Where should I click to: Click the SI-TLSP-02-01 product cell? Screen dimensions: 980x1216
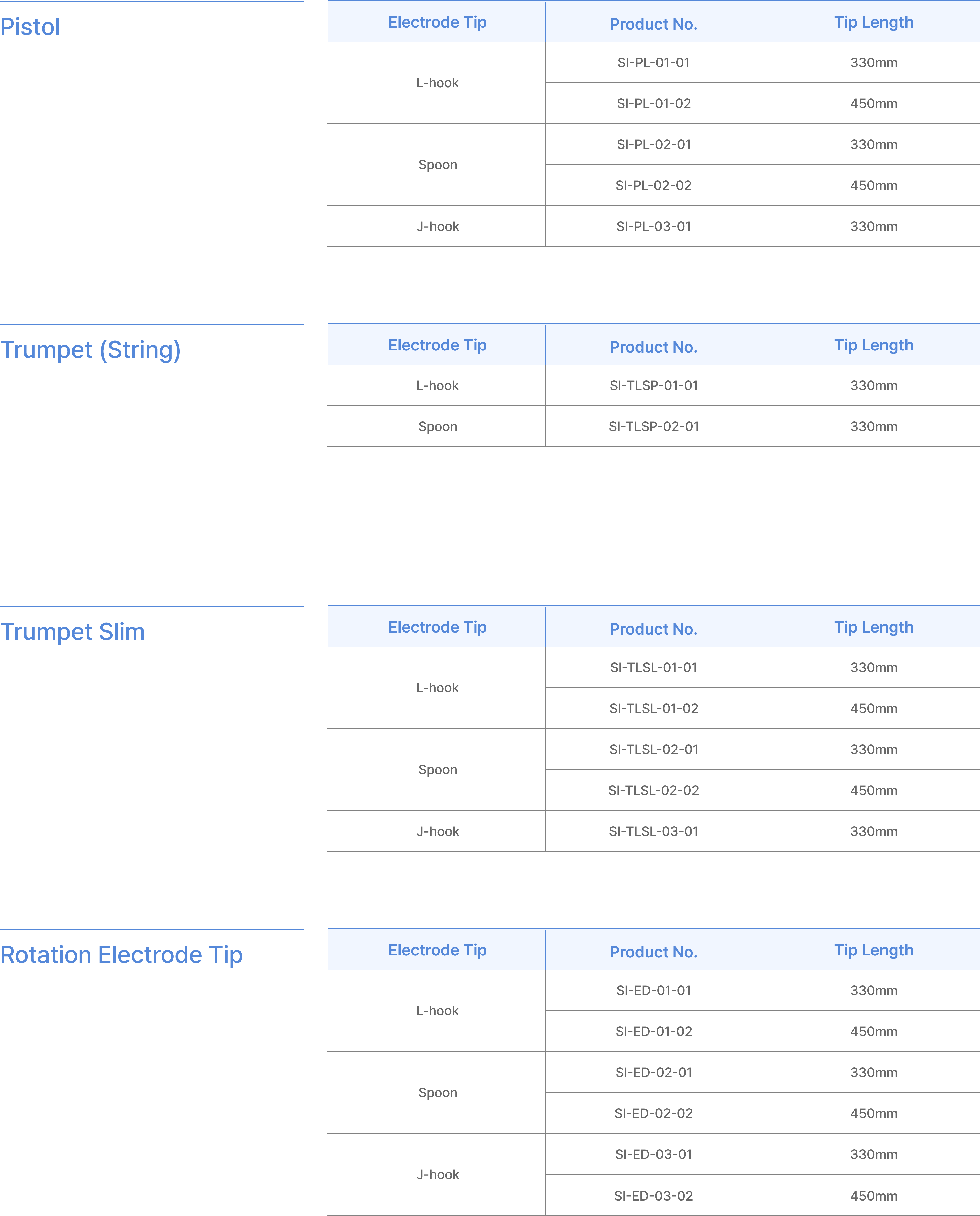[x=654, y=426]
